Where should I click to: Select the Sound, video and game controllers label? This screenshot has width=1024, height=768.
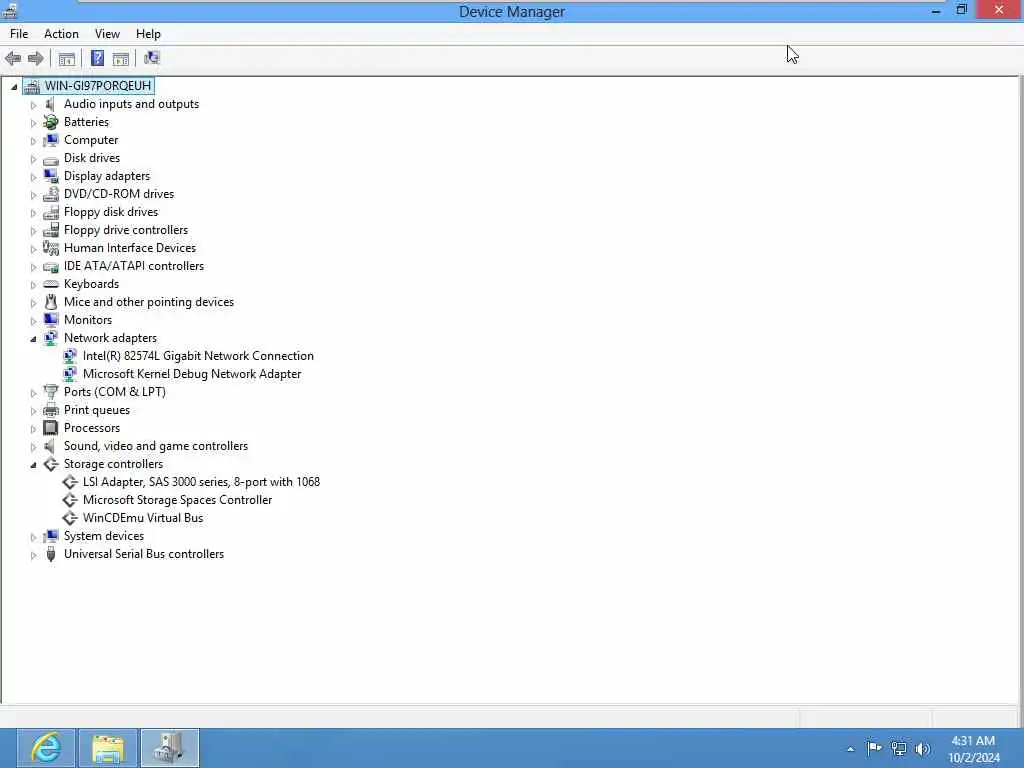tap(156, 446)
